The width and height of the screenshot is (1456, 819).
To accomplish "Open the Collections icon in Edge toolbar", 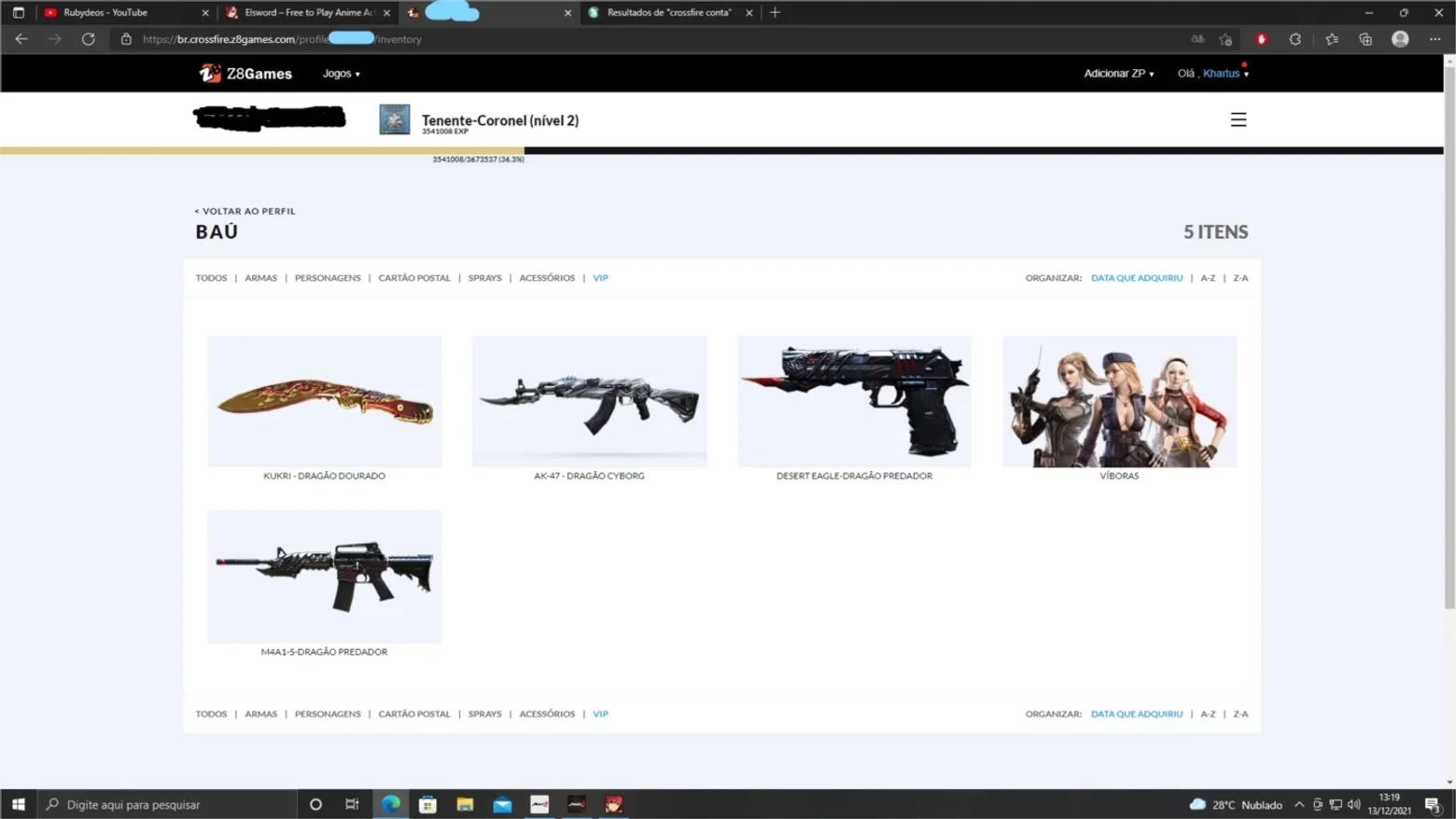I will pyautogui.click(x=1365, y=39).
